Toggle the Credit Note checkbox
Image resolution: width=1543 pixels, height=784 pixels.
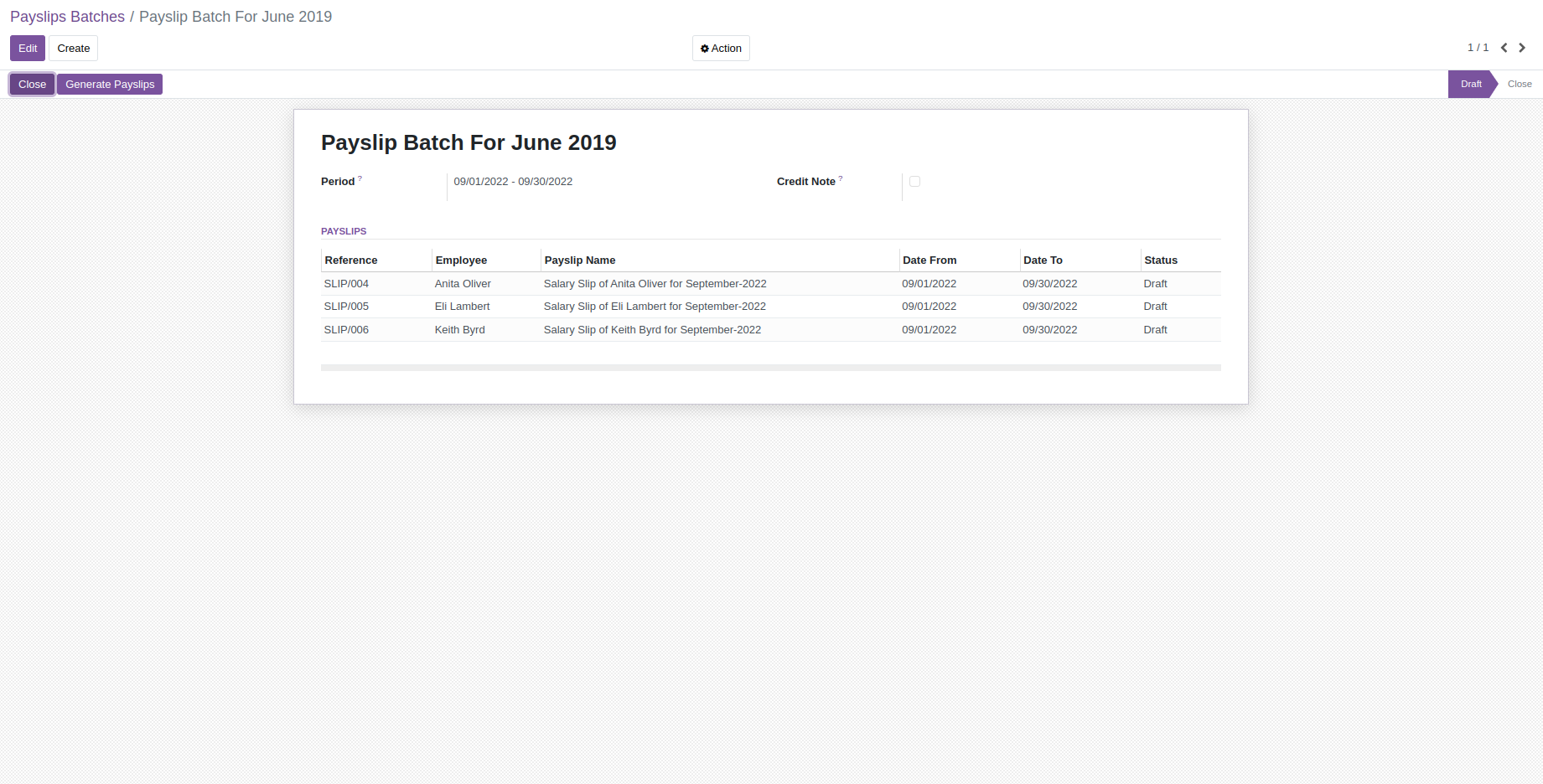(914, 181)
